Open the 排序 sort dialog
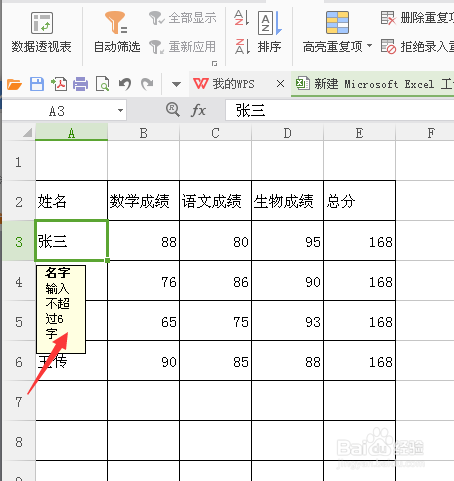 tap(269, 32)
